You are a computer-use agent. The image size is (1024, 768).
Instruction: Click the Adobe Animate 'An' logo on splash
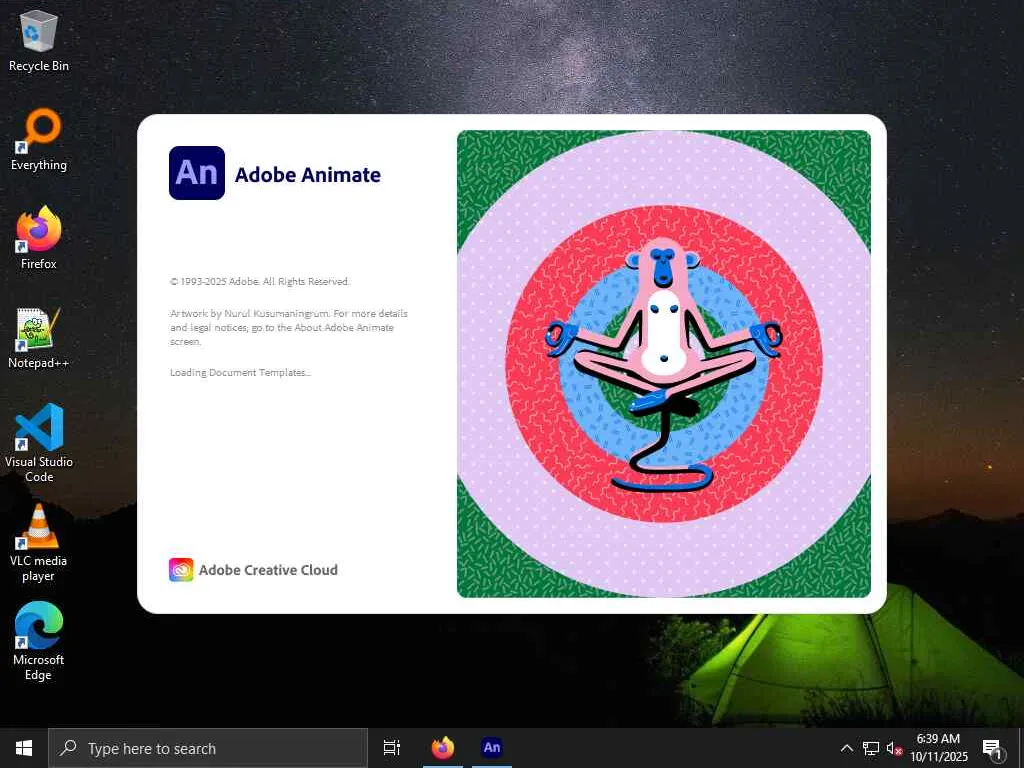click(x=197, y=173)
